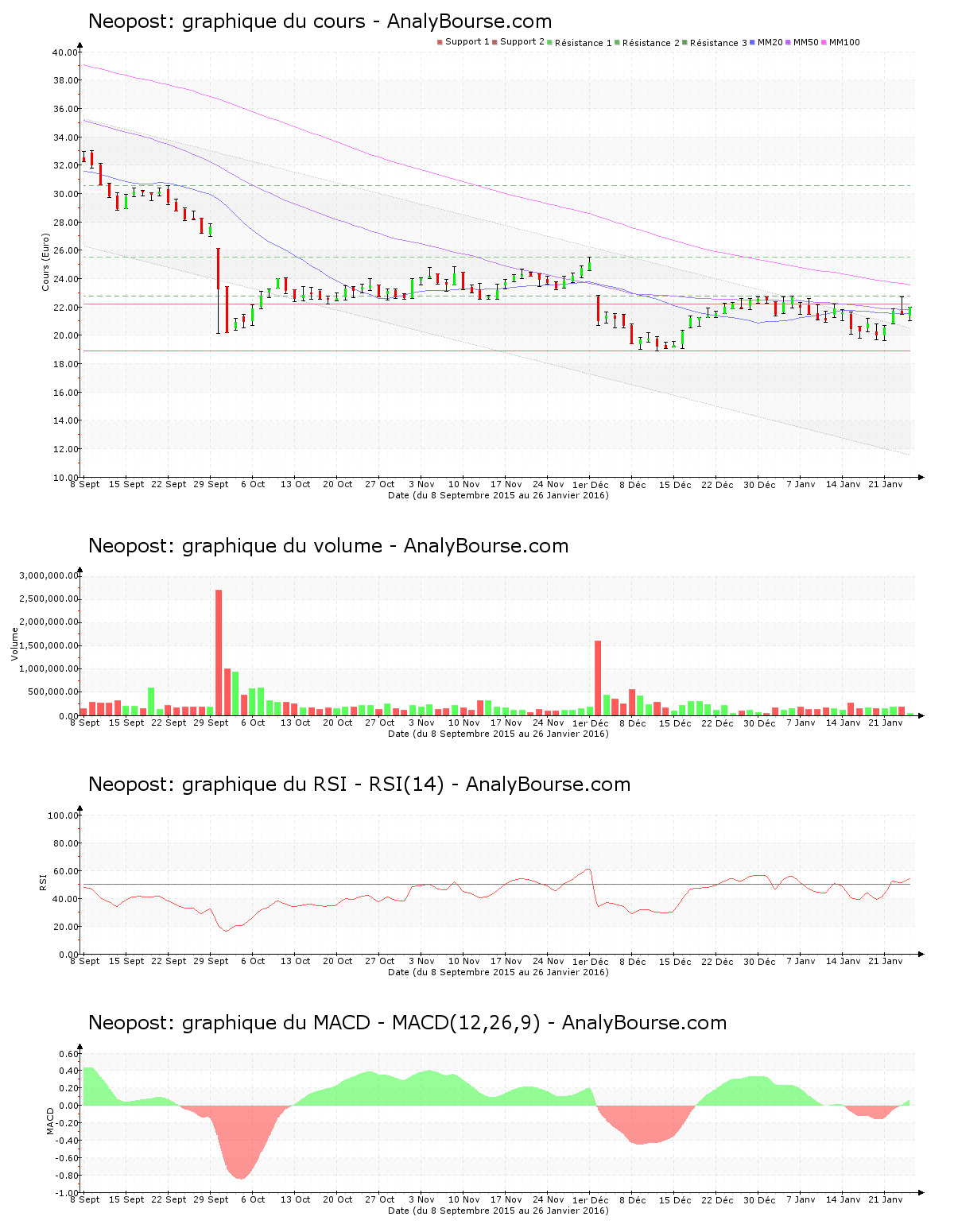Click the 'RSI' y-axis title
Viewport: 954px width, 1232px height.
(x=43, y=881)
